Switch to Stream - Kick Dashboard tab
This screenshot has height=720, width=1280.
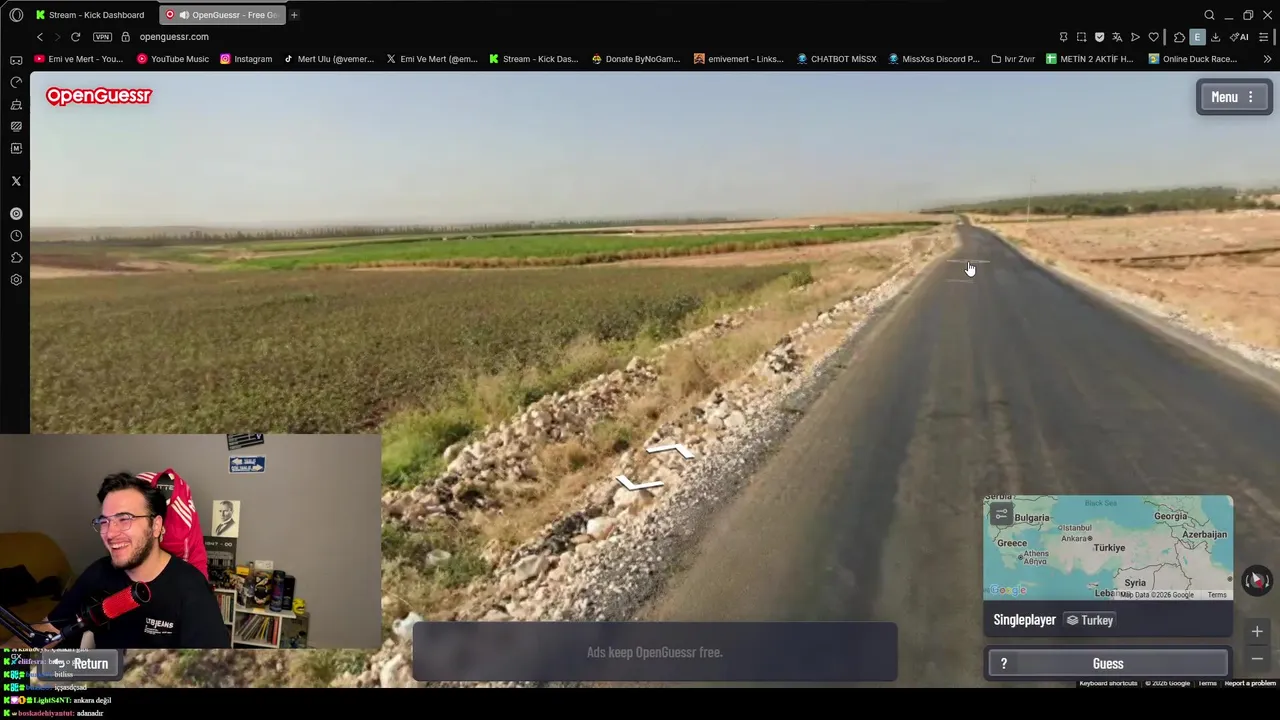90,15
